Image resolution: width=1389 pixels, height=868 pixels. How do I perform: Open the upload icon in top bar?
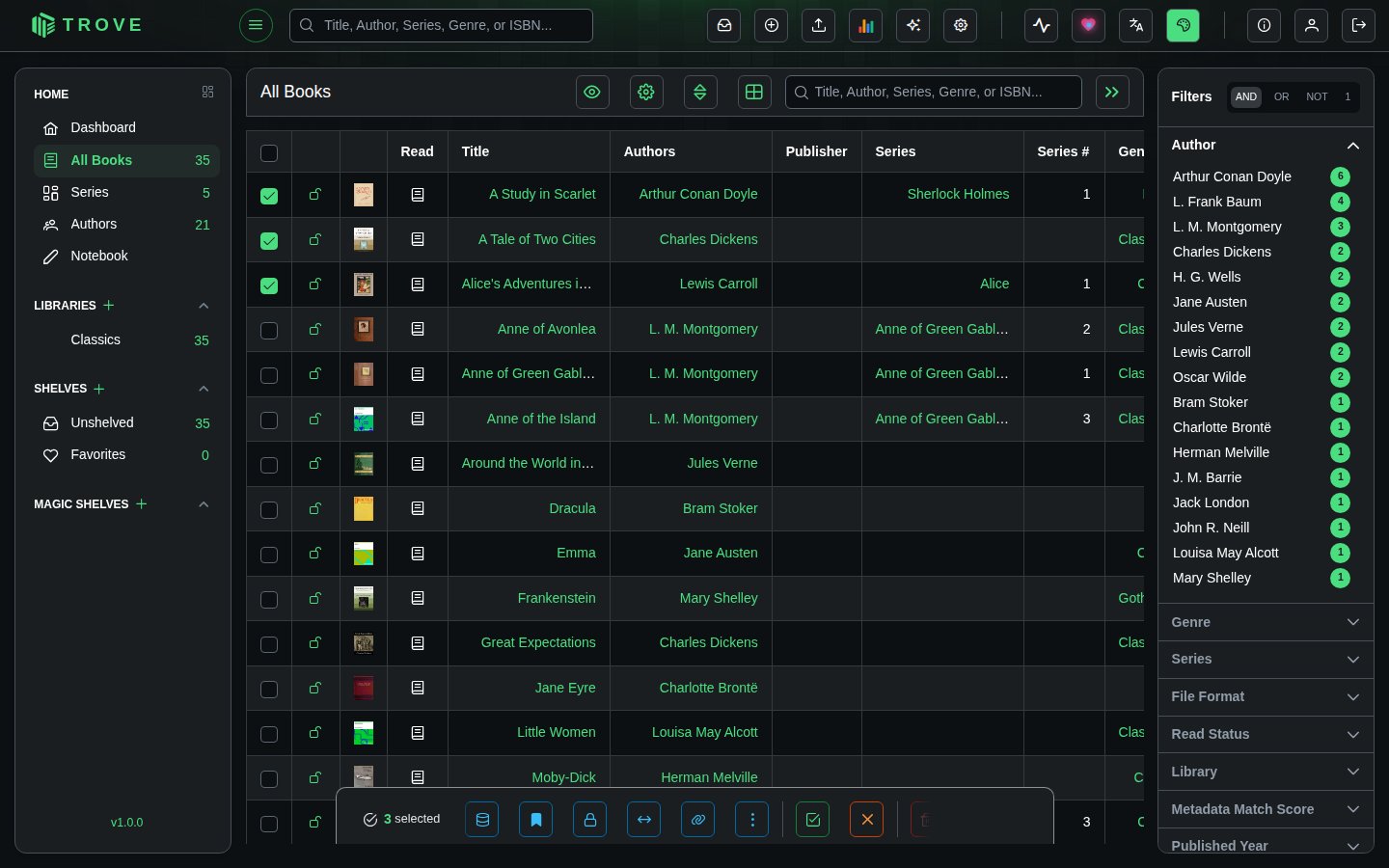click(819, 26)
